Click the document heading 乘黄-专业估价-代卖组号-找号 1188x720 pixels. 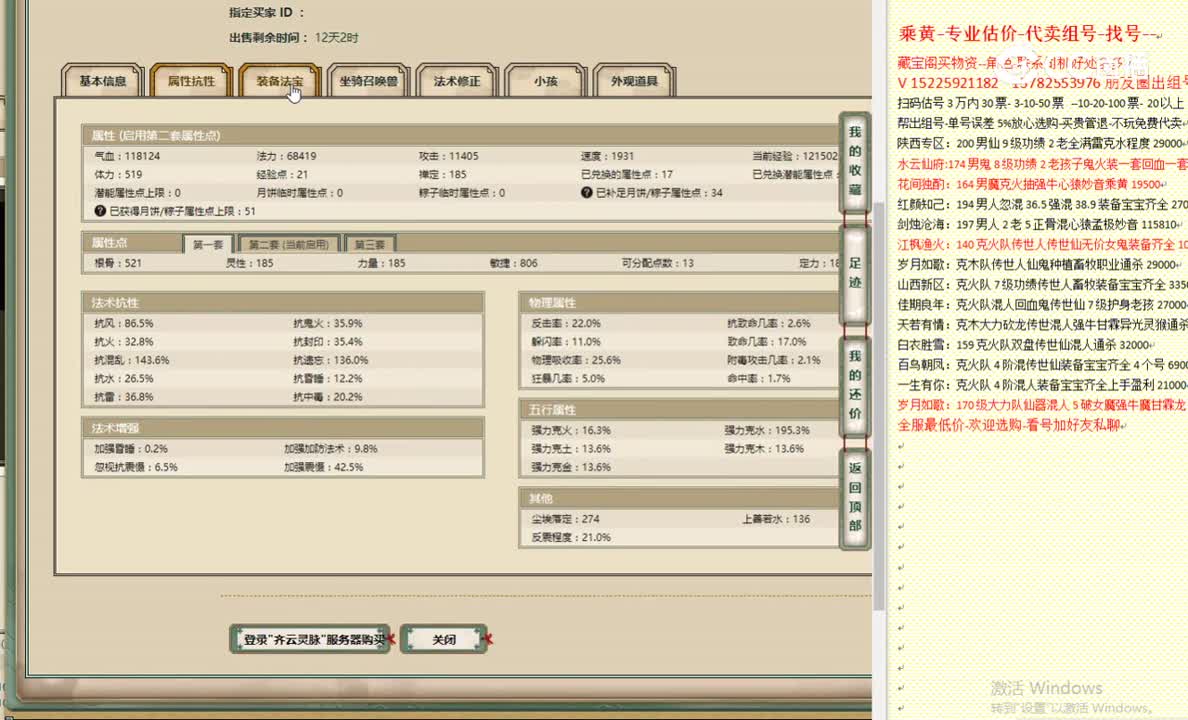pyautogui.click(x=1027, y=33)
